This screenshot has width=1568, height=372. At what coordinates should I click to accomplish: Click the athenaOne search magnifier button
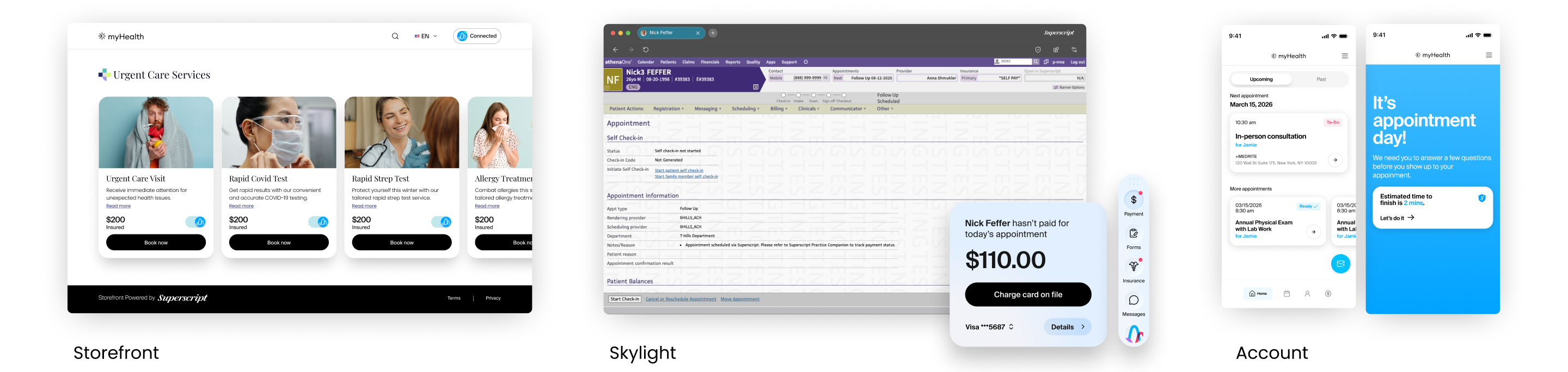coord(1036,61)
